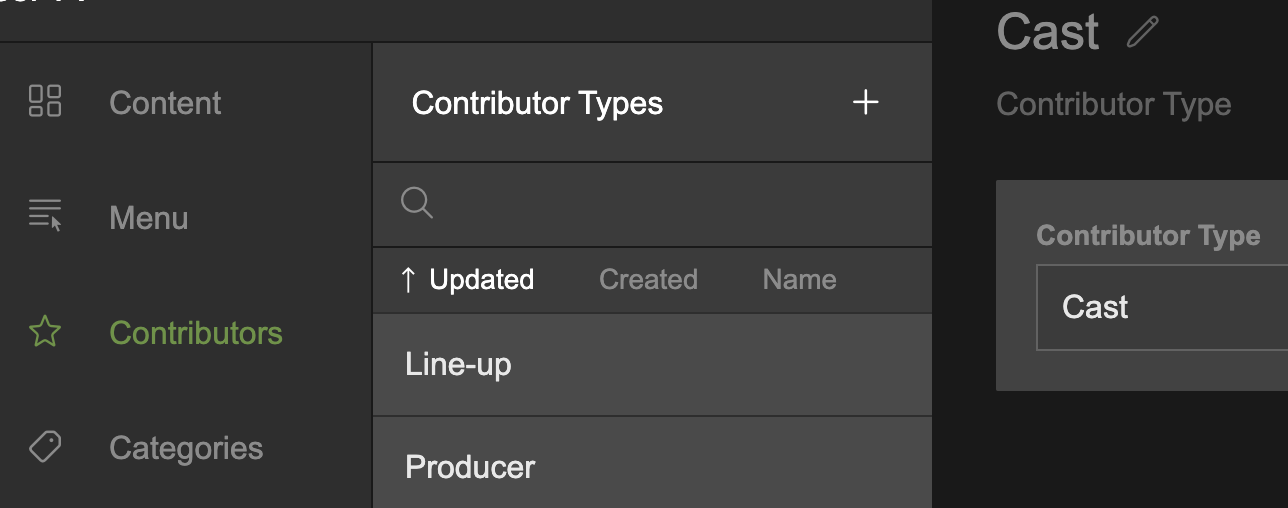Open the Categories label in sidebar
Screen dimensions: 1288x508
[x=186, y=448]
